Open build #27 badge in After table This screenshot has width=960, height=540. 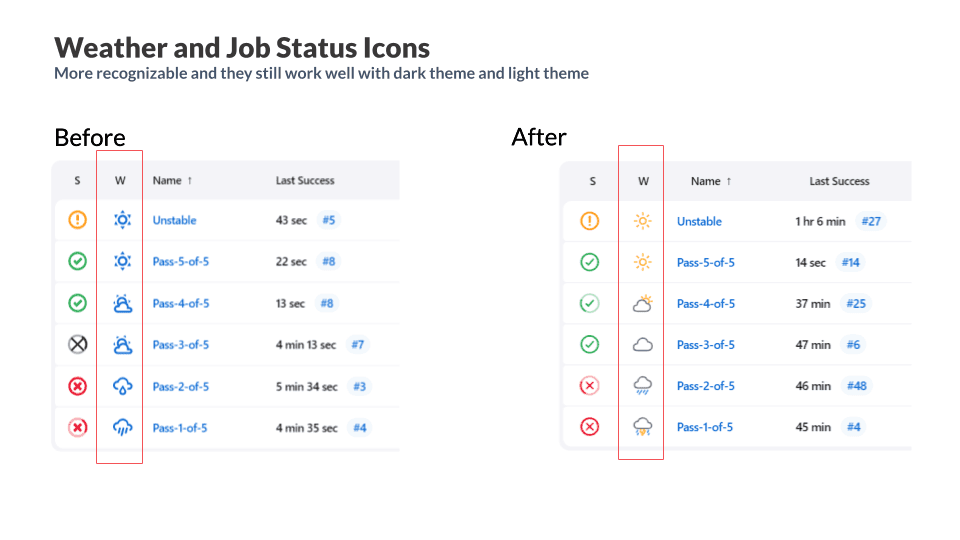pos(871,221)
